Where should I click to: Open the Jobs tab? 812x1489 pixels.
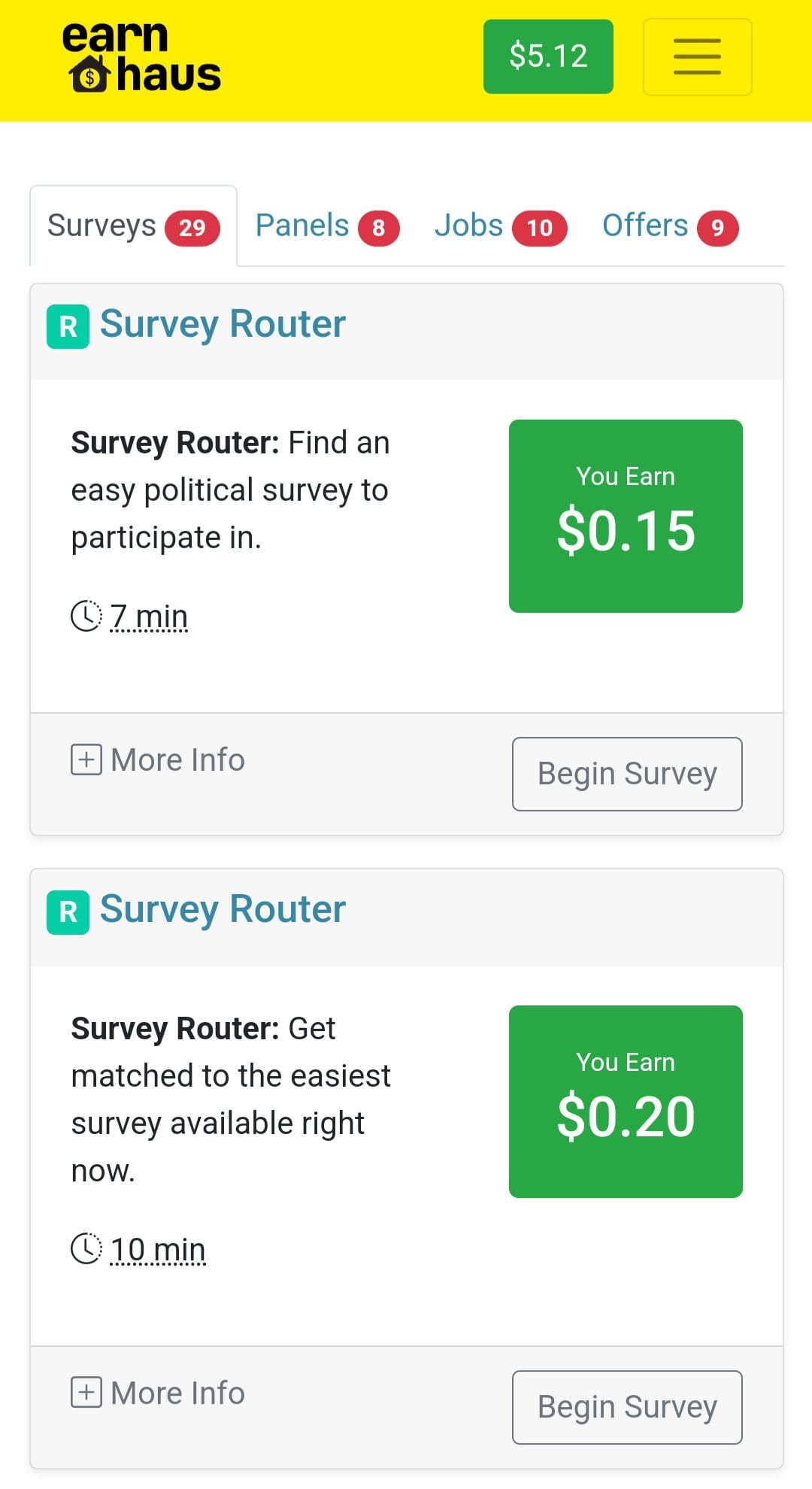coord(499,226)
